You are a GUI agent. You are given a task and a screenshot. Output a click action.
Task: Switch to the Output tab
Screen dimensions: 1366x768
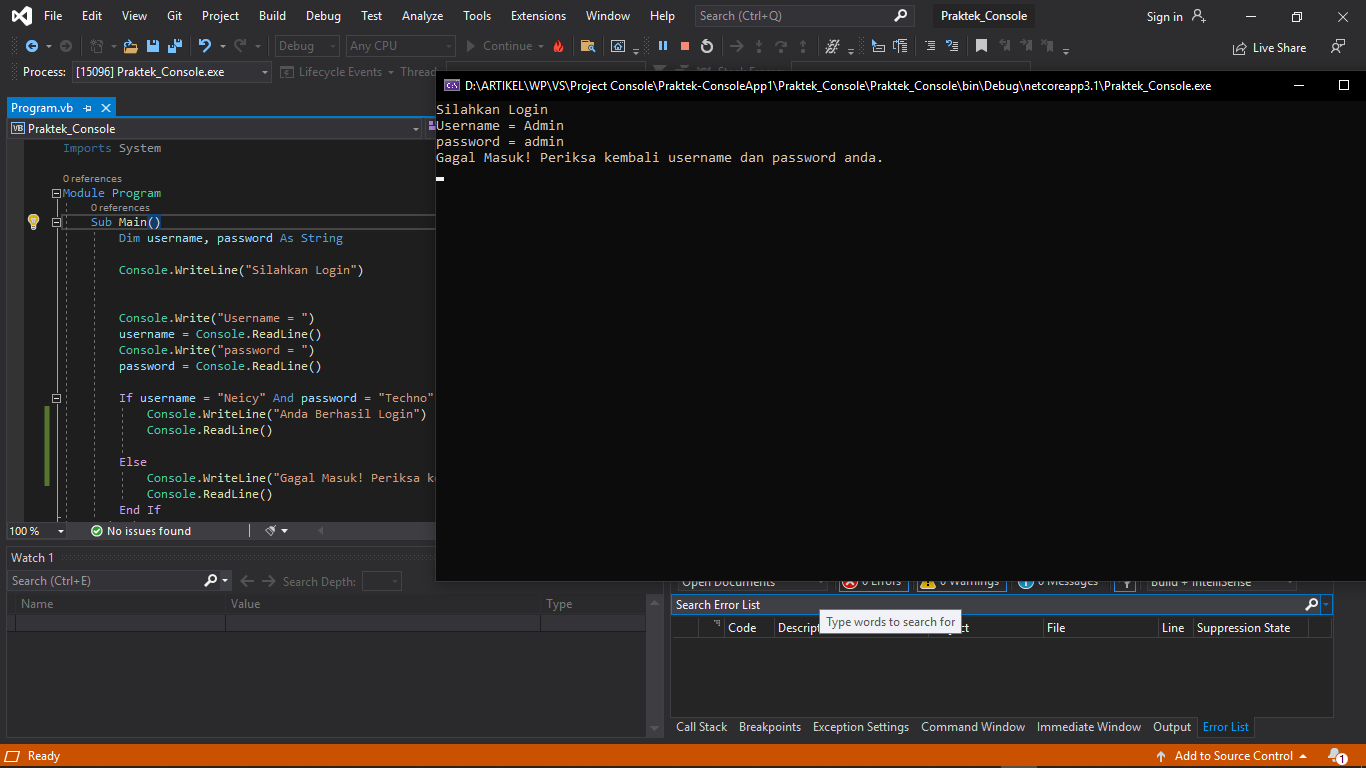(x=1172, y=727)
